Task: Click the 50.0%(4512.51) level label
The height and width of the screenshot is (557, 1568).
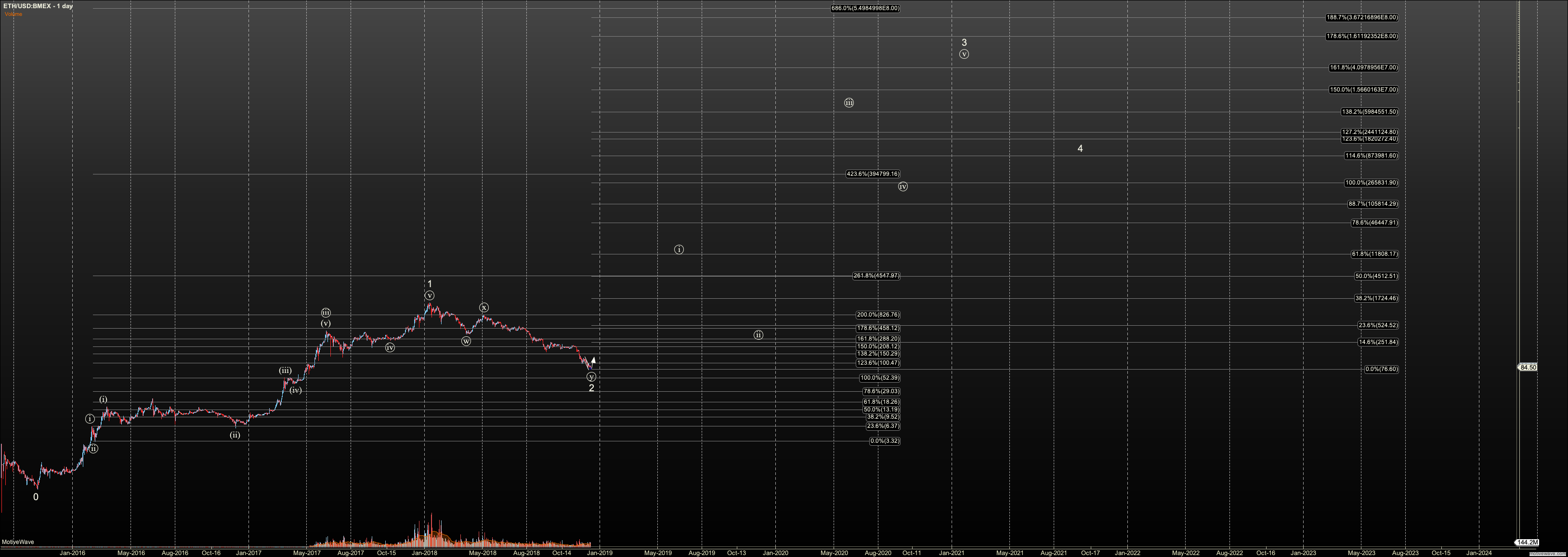Action: [1376, 277]
